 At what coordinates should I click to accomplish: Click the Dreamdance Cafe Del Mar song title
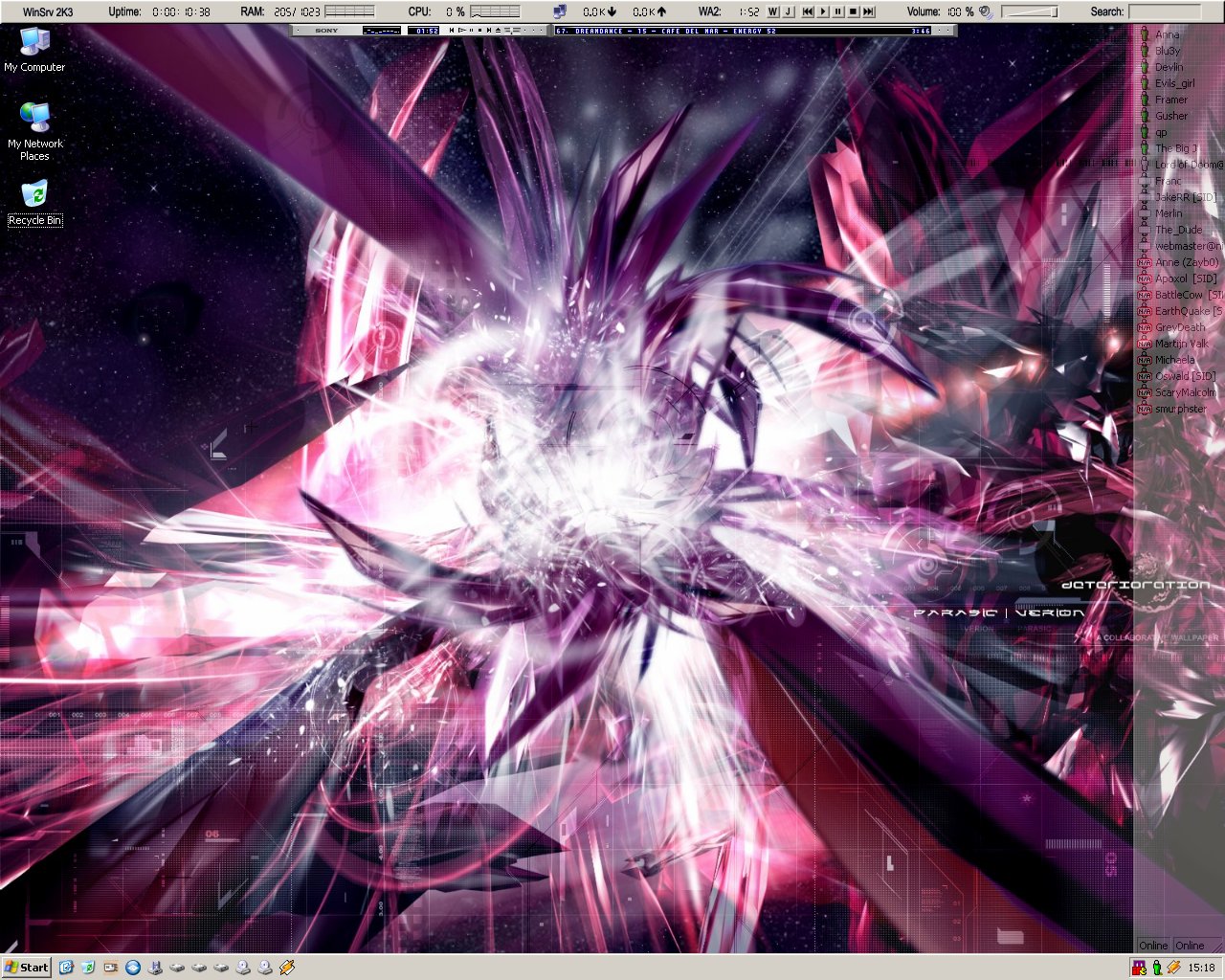coord(666,31)
